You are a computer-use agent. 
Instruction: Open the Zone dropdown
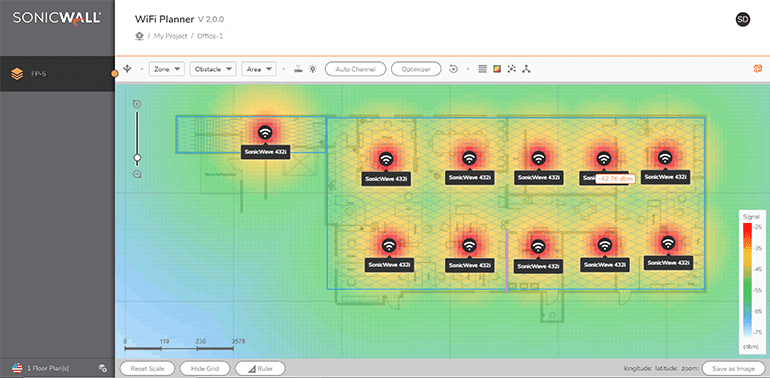(166, 69)
